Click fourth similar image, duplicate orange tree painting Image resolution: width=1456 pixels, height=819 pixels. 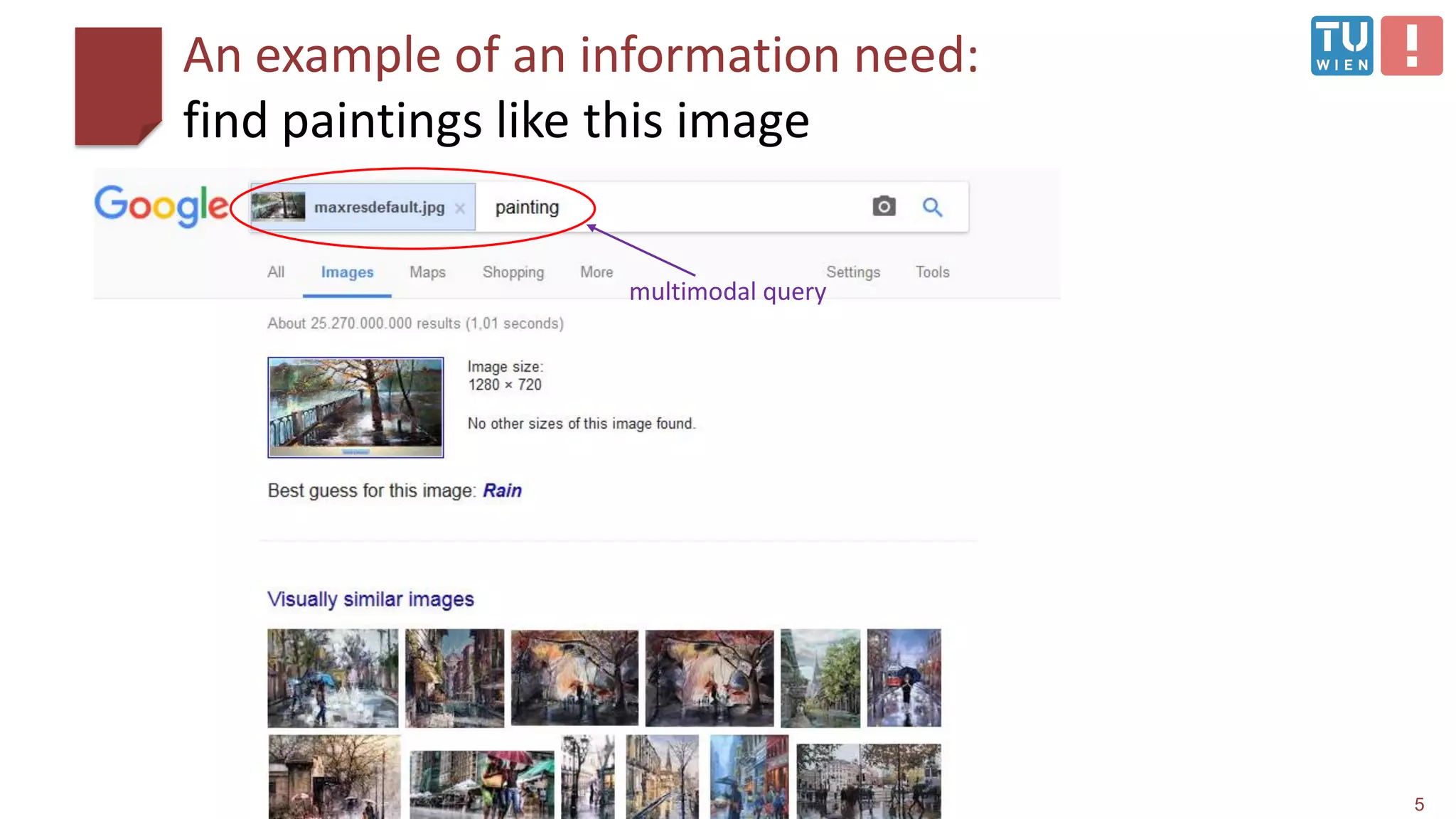click(710, 678)
